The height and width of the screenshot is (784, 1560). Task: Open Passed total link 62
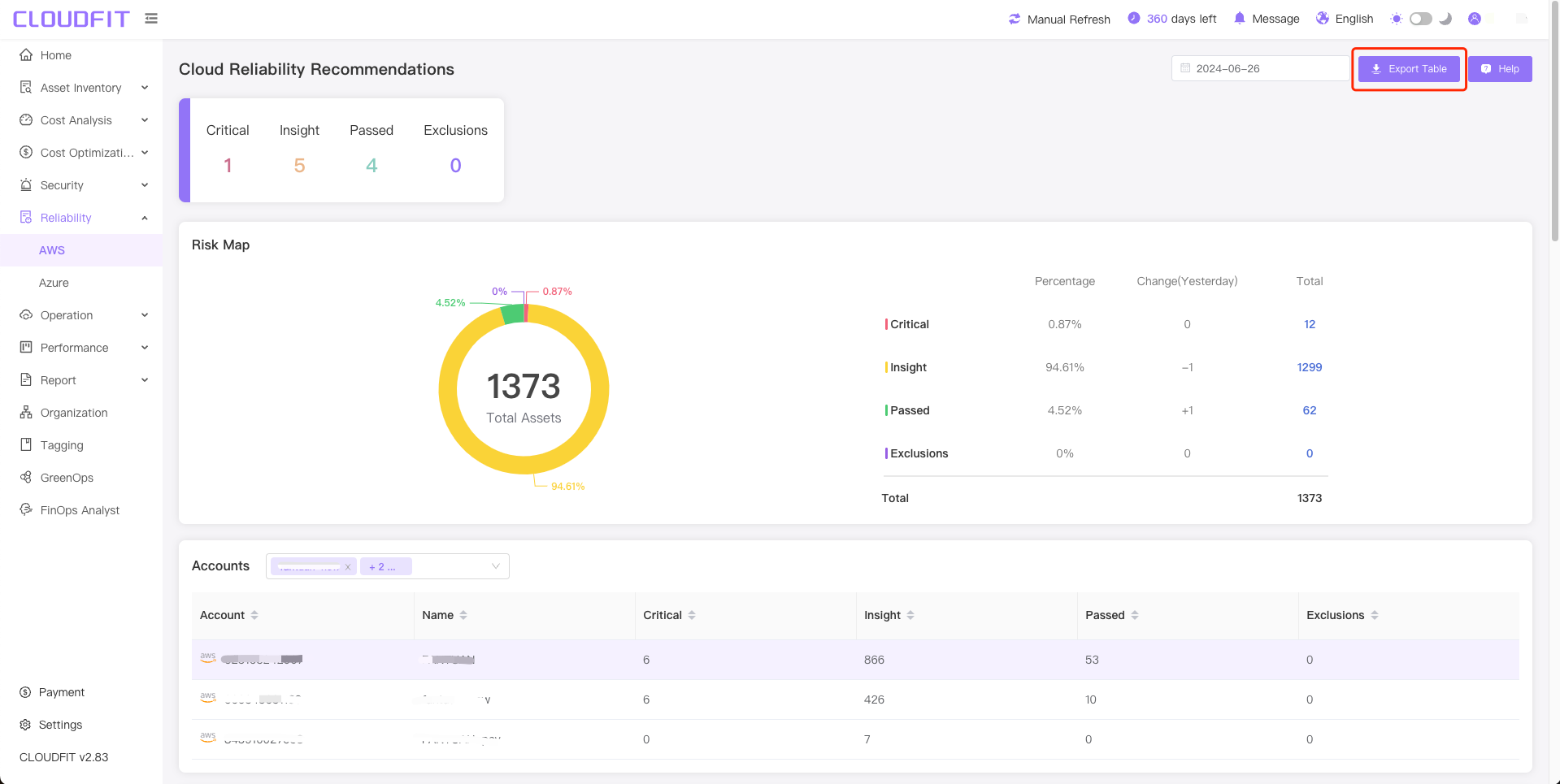pos(1310,410)
